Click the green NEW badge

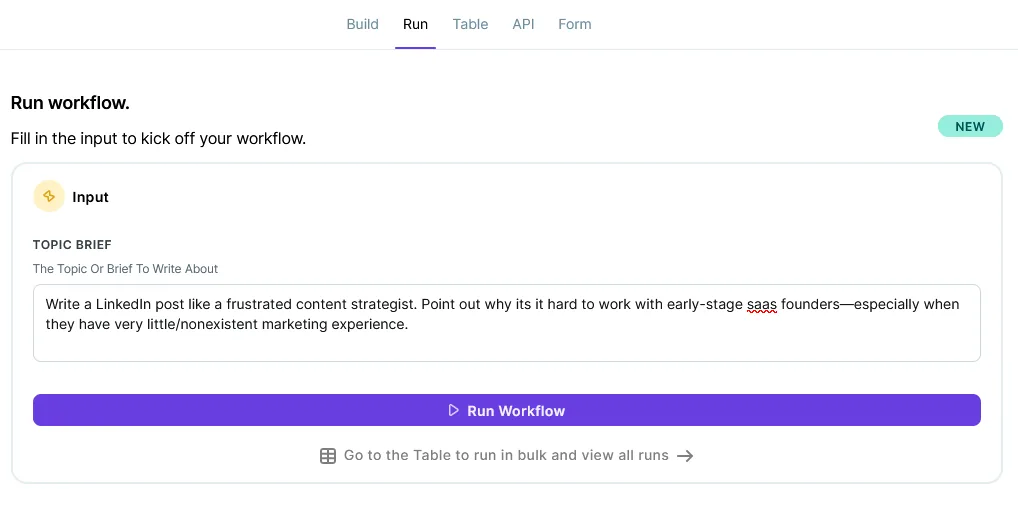pos(970,127)
